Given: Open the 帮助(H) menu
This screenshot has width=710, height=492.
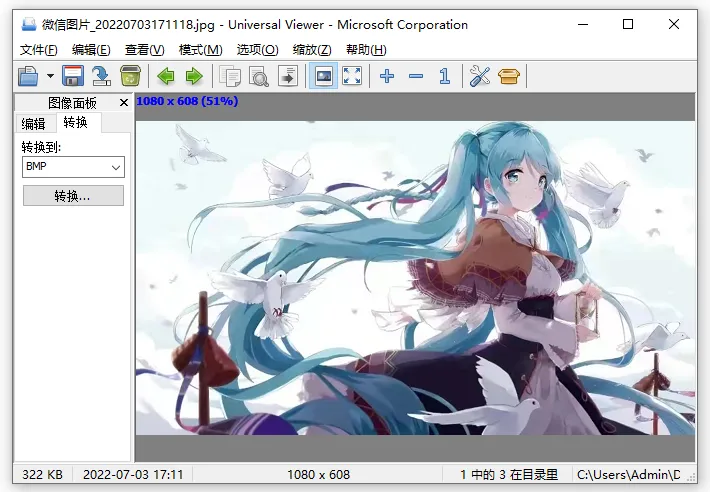Looking at the screenshot, I should point(366,49).
